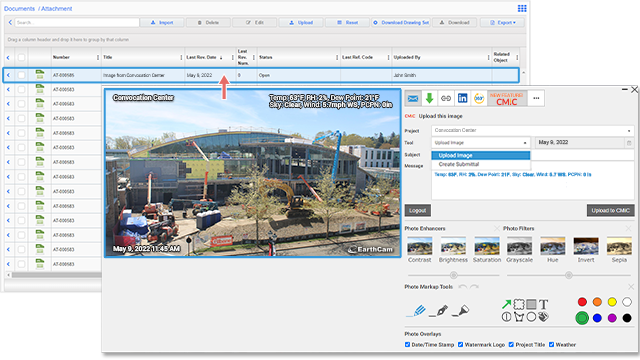This screenshot has width=640, height=360.
Task: Adjust the Photo Enhancers slider handle
Action: pos(453,275)
